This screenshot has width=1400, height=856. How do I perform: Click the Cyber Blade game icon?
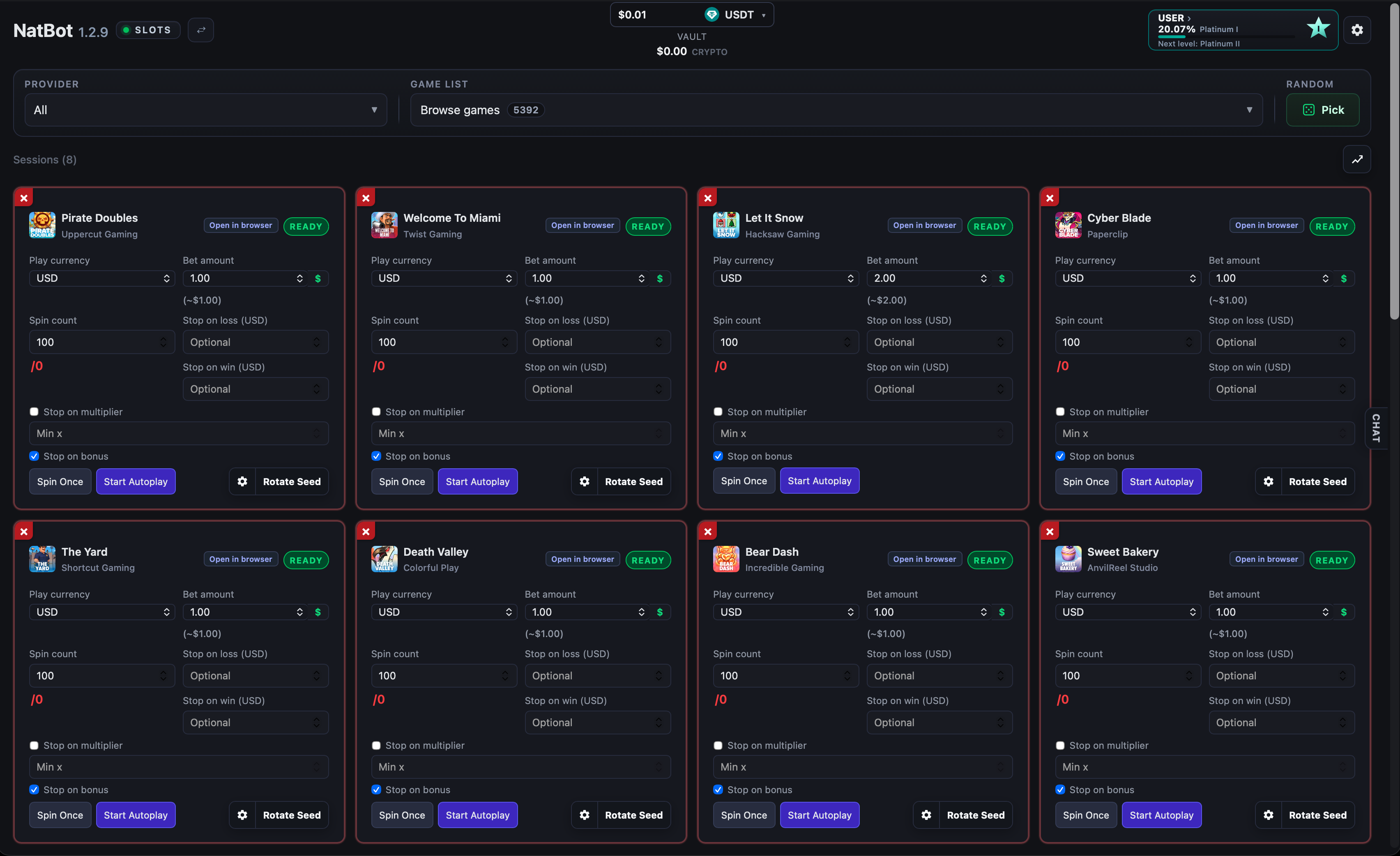pos(1068,226)
